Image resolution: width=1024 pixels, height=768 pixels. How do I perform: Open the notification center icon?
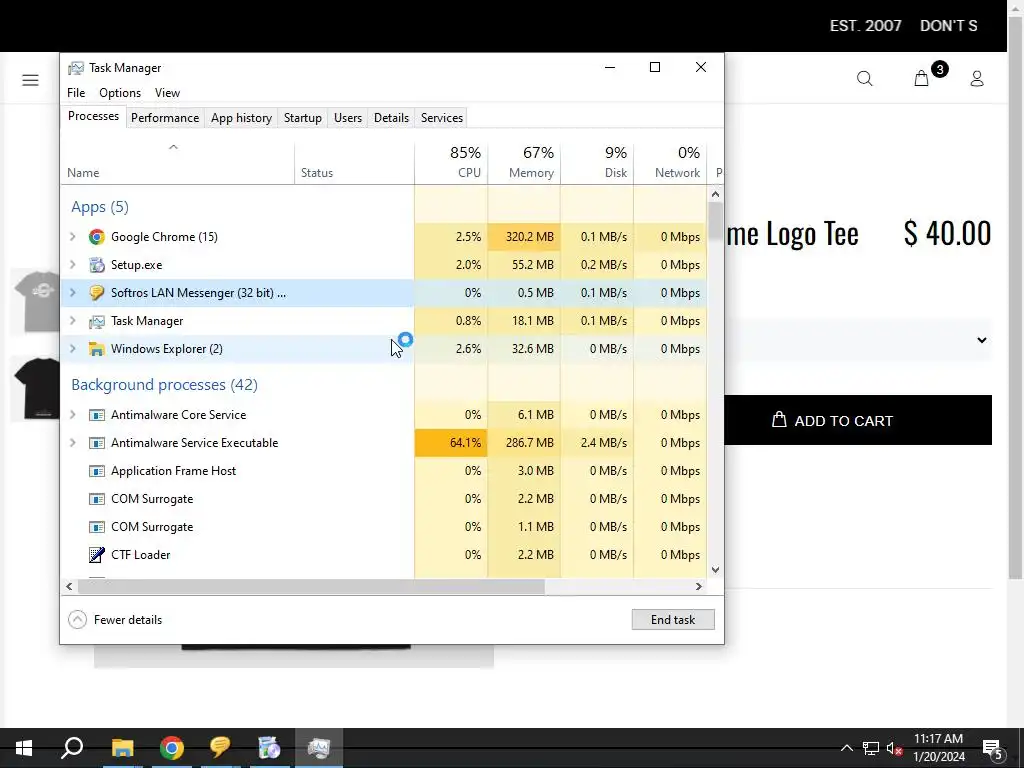point(992,749)
